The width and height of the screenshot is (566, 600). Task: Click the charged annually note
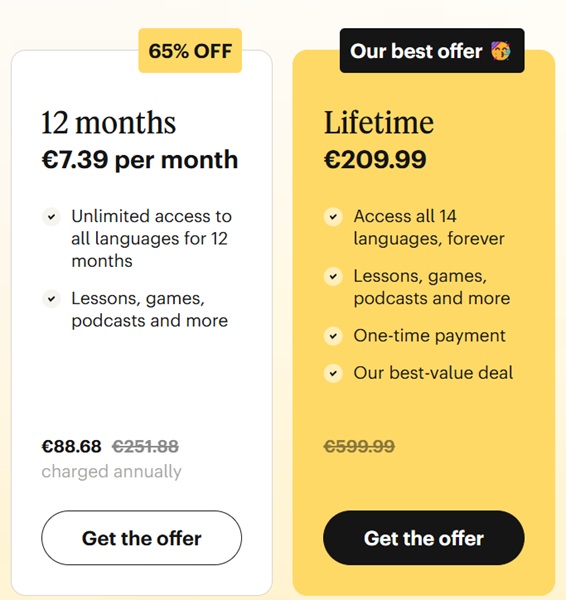[111, 471]
